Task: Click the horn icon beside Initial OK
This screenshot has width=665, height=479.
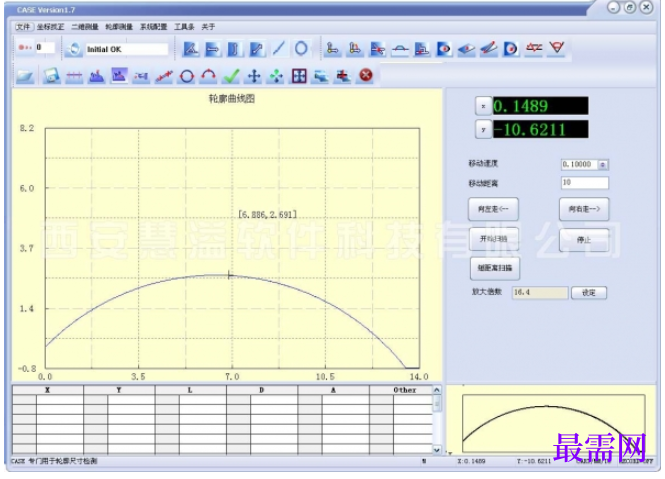Action: 74,49
